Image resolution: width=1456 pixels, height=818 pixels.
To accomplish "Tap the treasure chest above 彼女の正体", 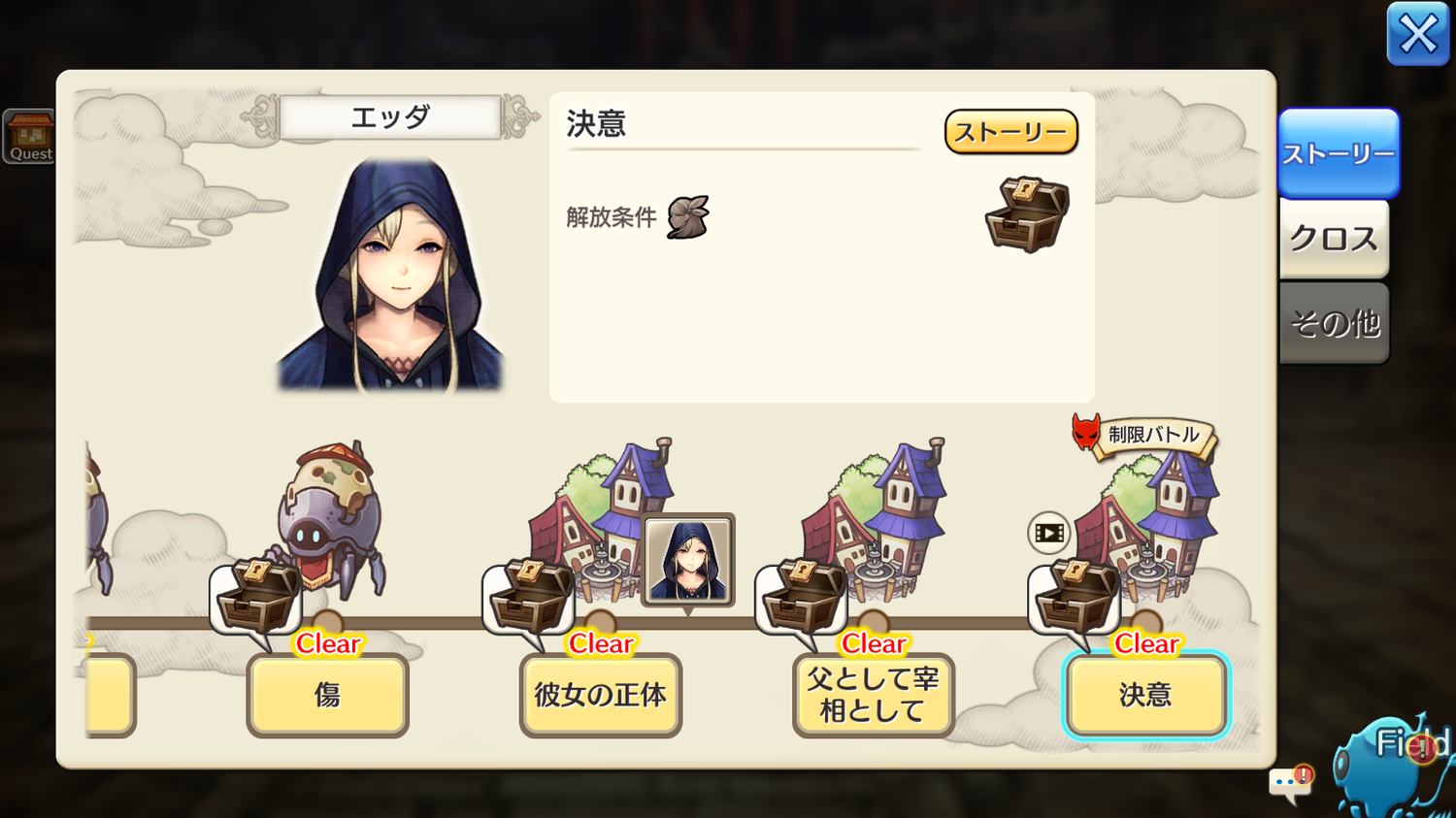I will tap(530, 597).
